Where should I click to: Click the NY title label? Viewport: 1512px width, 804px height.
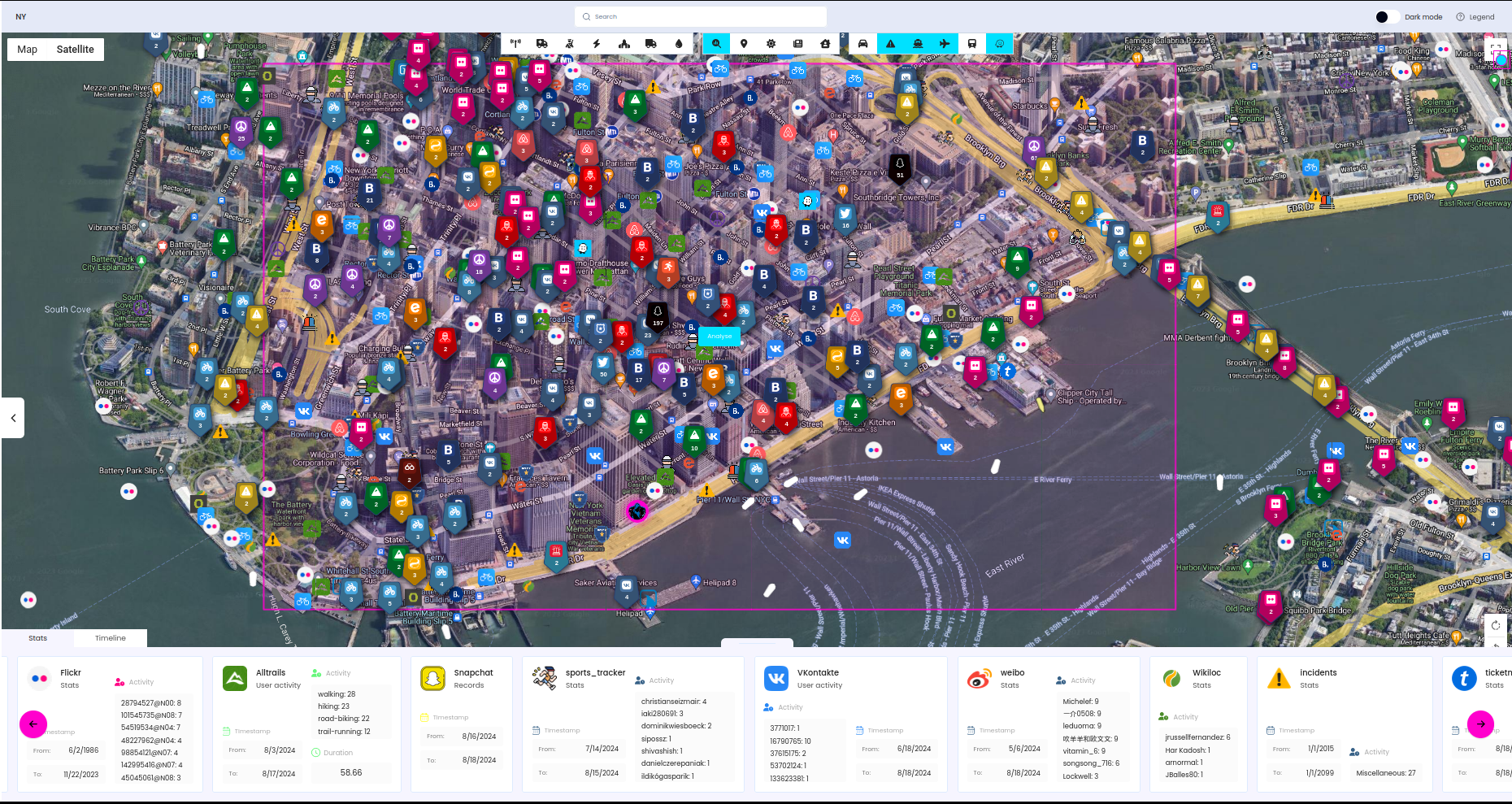[21, 16]
